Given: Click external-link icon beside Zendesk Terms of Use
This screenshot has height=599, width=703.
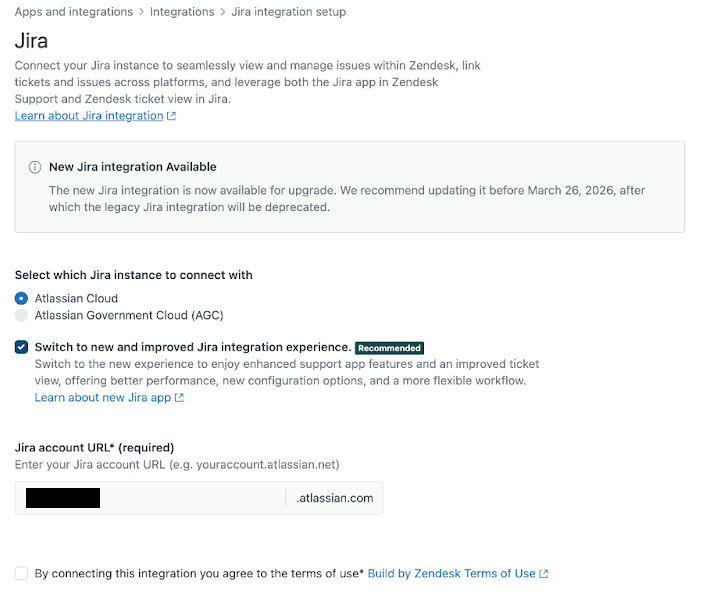Looking at the screenshot, I should point(544,574).
